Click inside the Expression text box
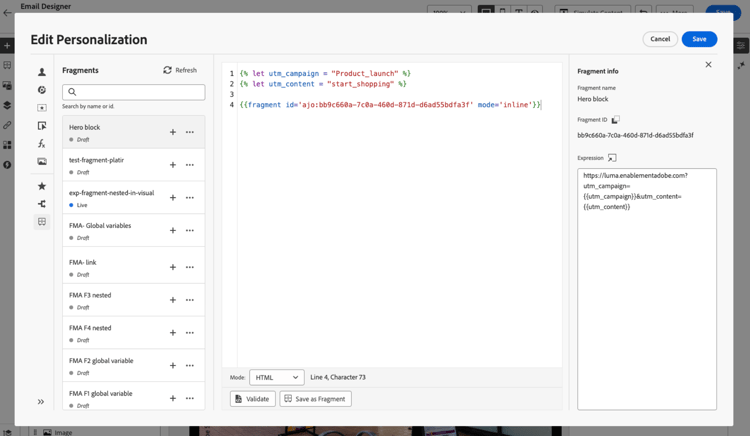 click(647, 289)
